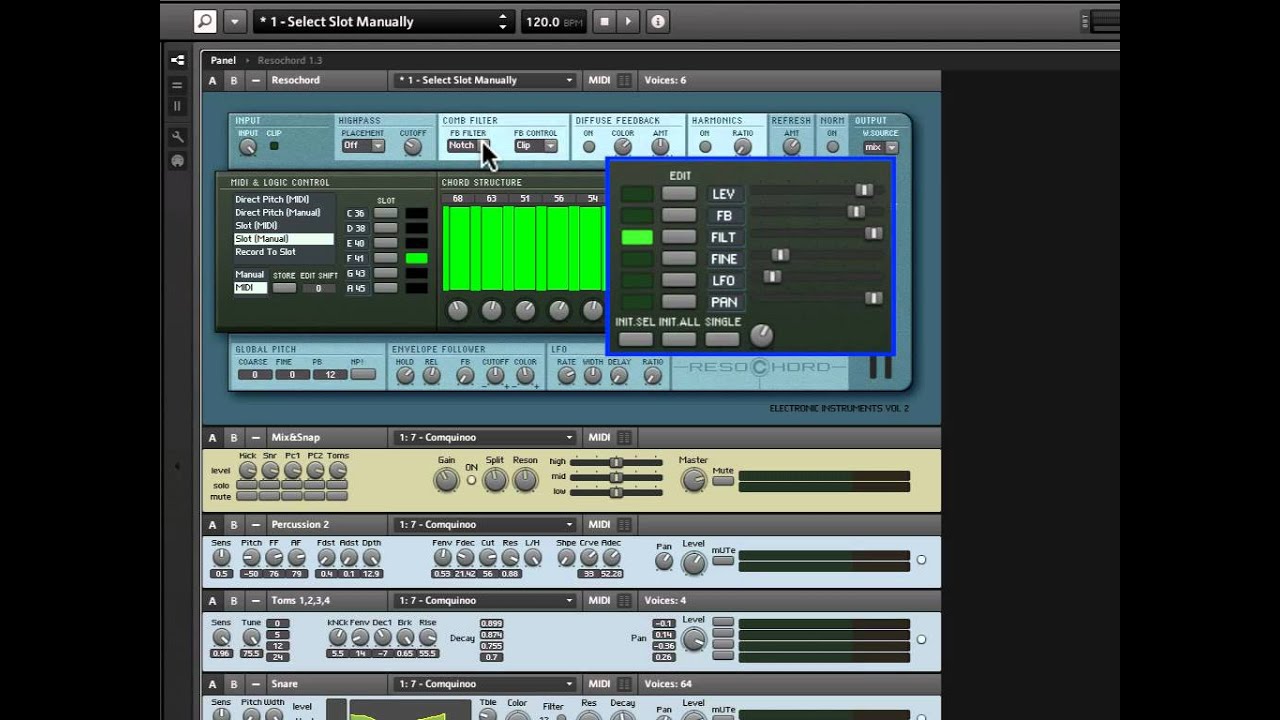Open the Percussion 2 snapshot dropdown
This screenshot has height=720, width=1280.
coord(484,524)
